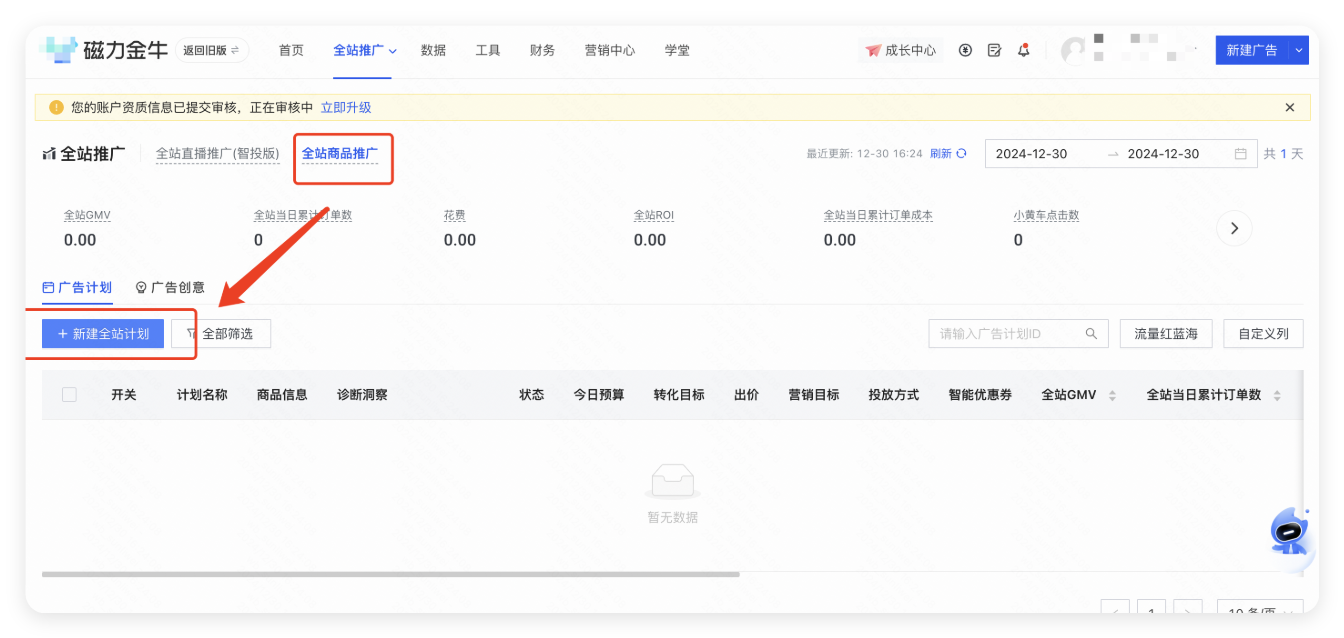Viewport: 1344px width, 638px height.
Task: Click 新建全站计划 button
Action: 103,334
